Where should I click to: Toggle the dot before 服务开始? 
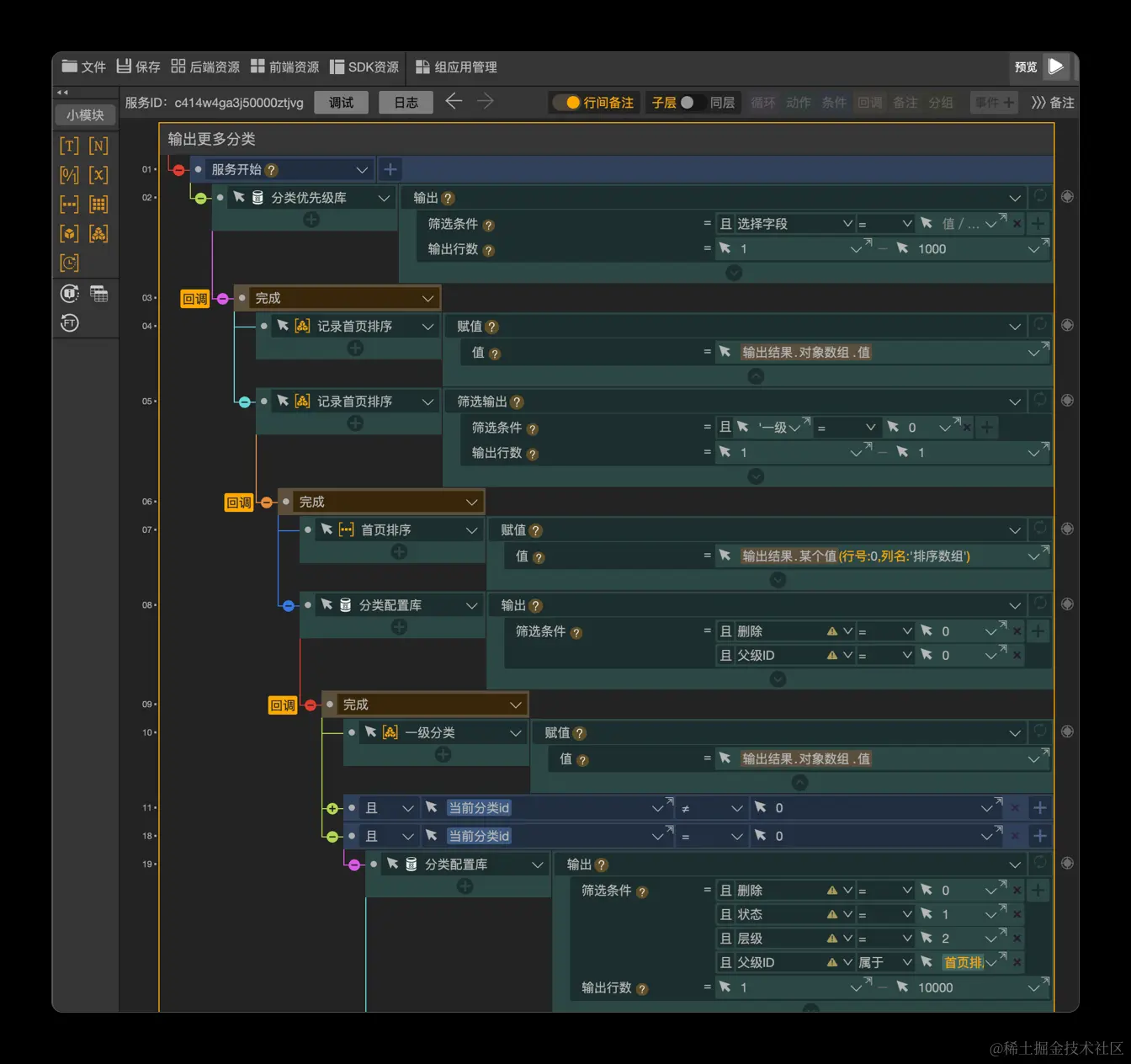pos(198,169)
